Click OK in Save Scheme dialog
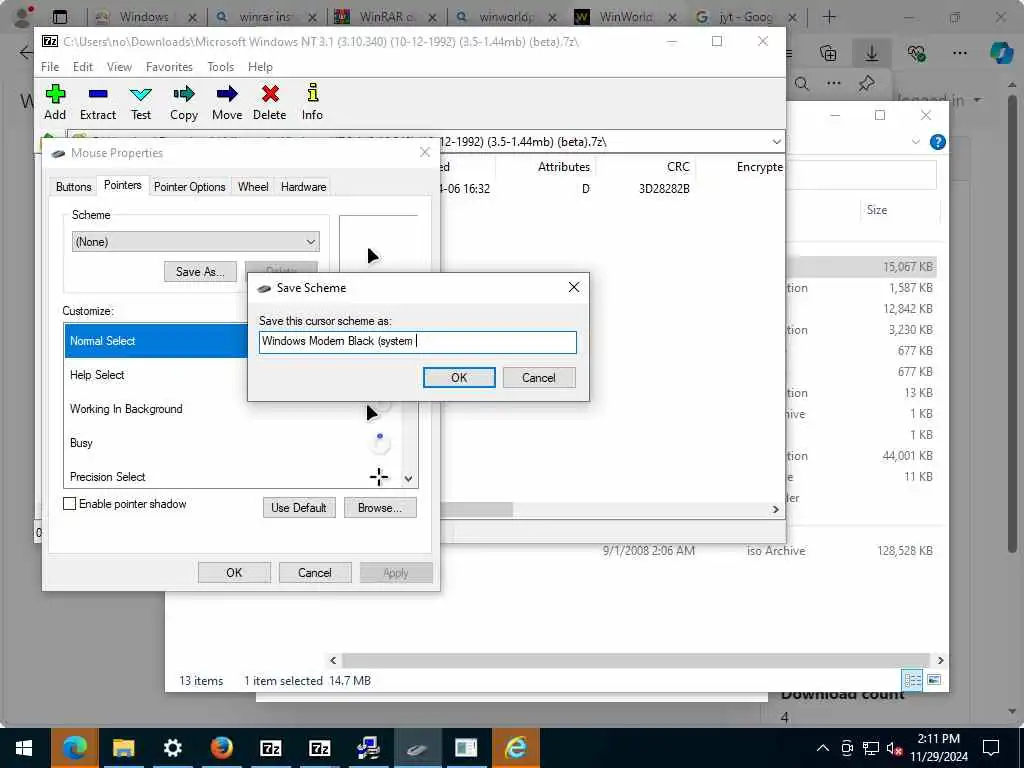This screenshot has height=768, width=1024. click(x=459, y=377)
